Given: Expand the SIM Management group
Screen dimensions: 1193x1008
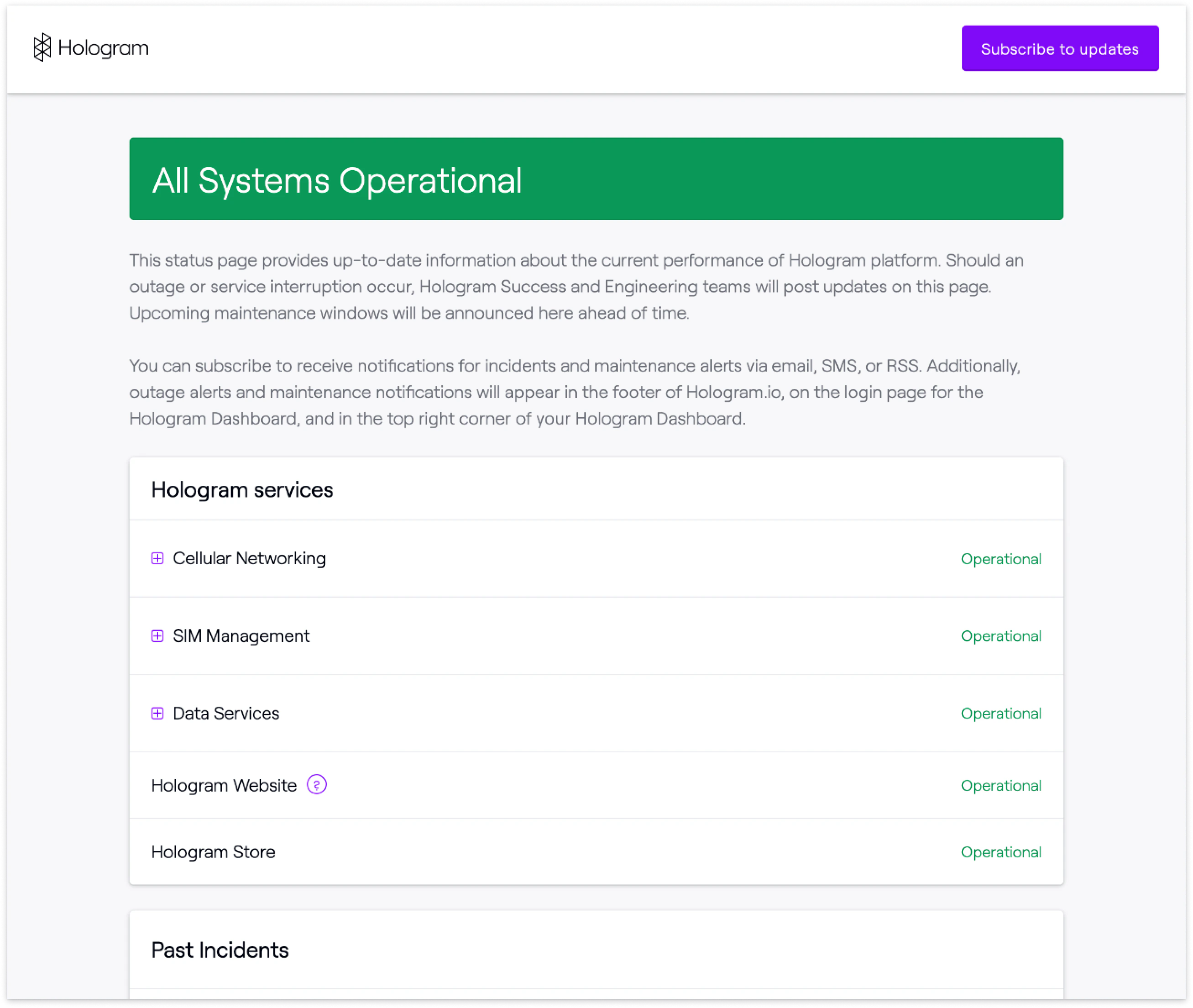Looking at the screenshot, I should pyautogui.click(x=158, y=636).
